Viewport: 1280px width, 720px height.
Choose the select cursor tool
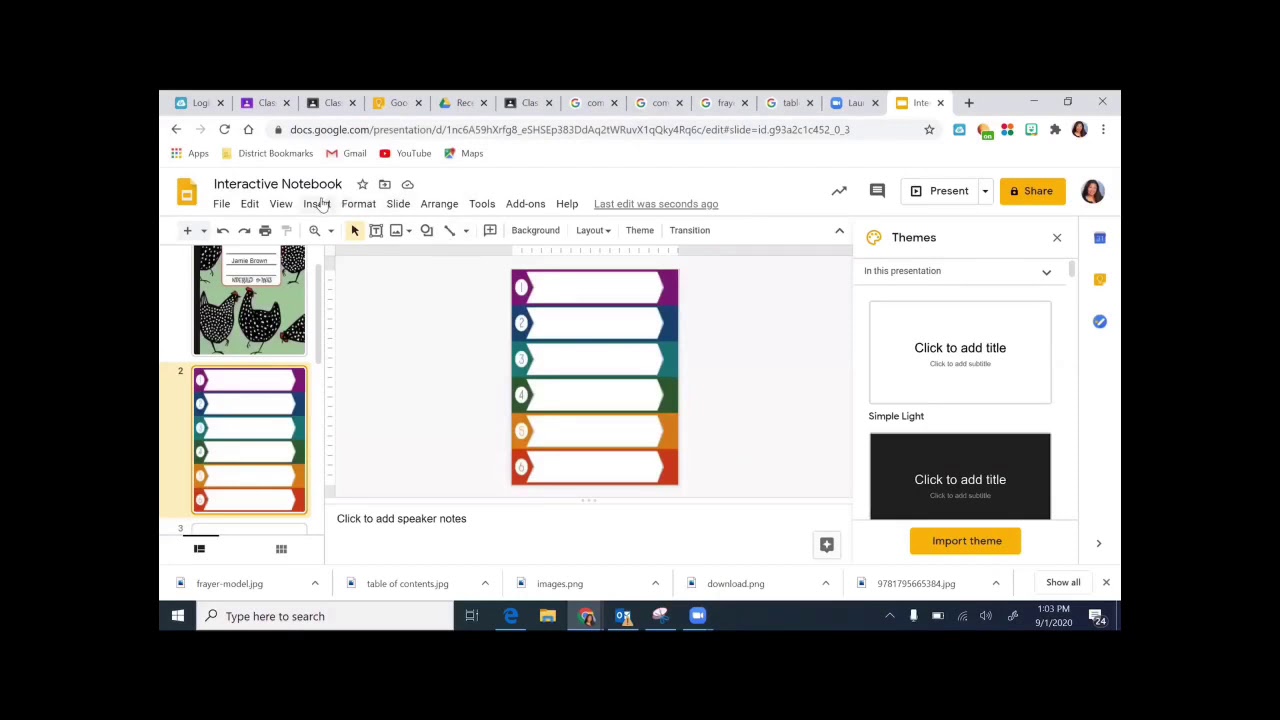[x=354, y=230]
